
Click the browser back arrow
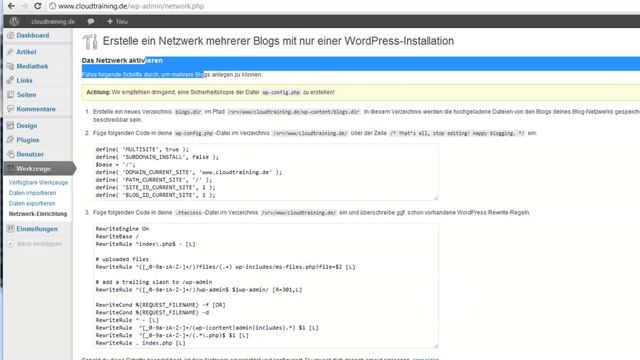pyautogui.click(x=11, y=6)
